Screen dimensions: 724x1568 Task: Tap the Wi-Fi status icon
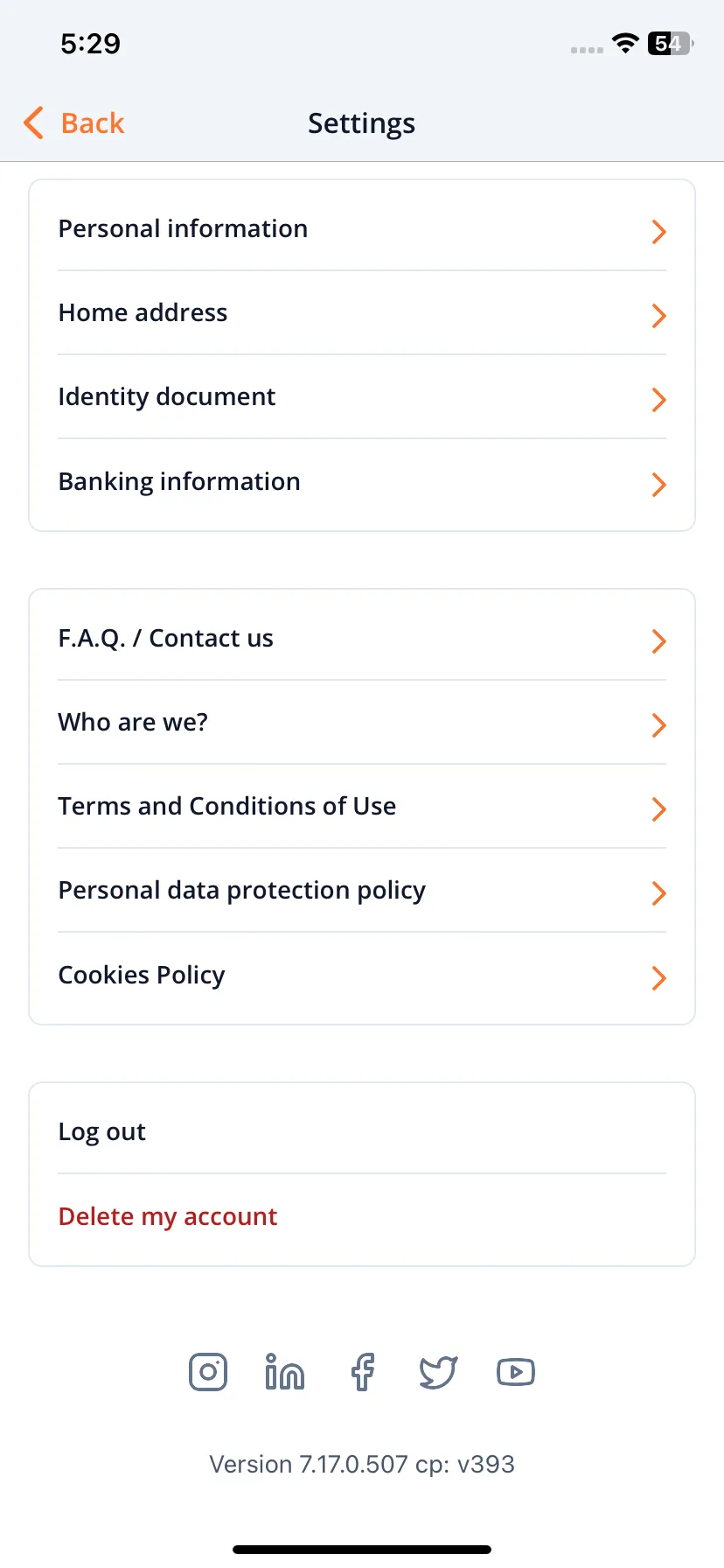tap(625, 44)
